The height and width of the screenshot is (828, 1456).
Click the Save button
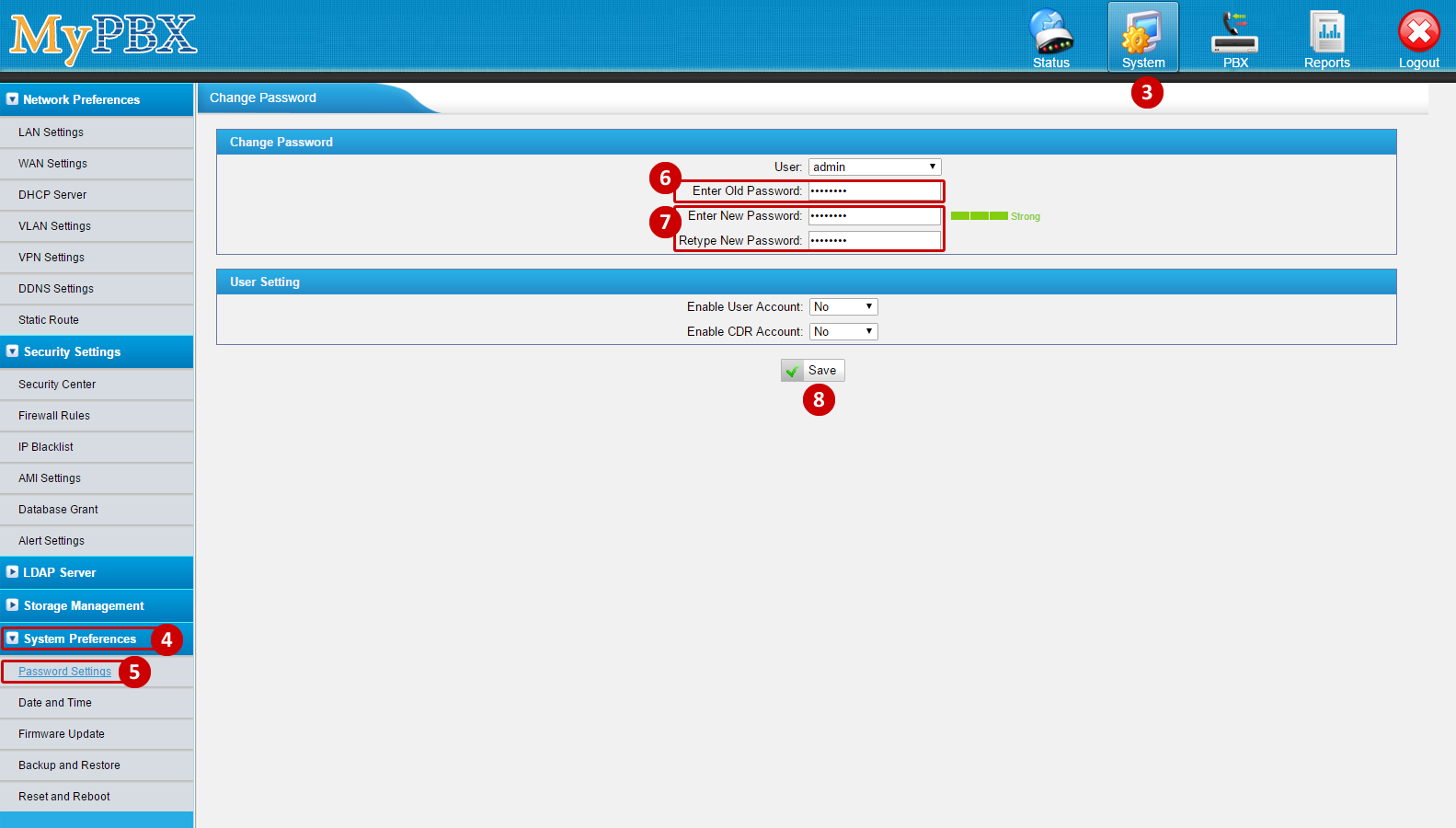coord(812,370)
